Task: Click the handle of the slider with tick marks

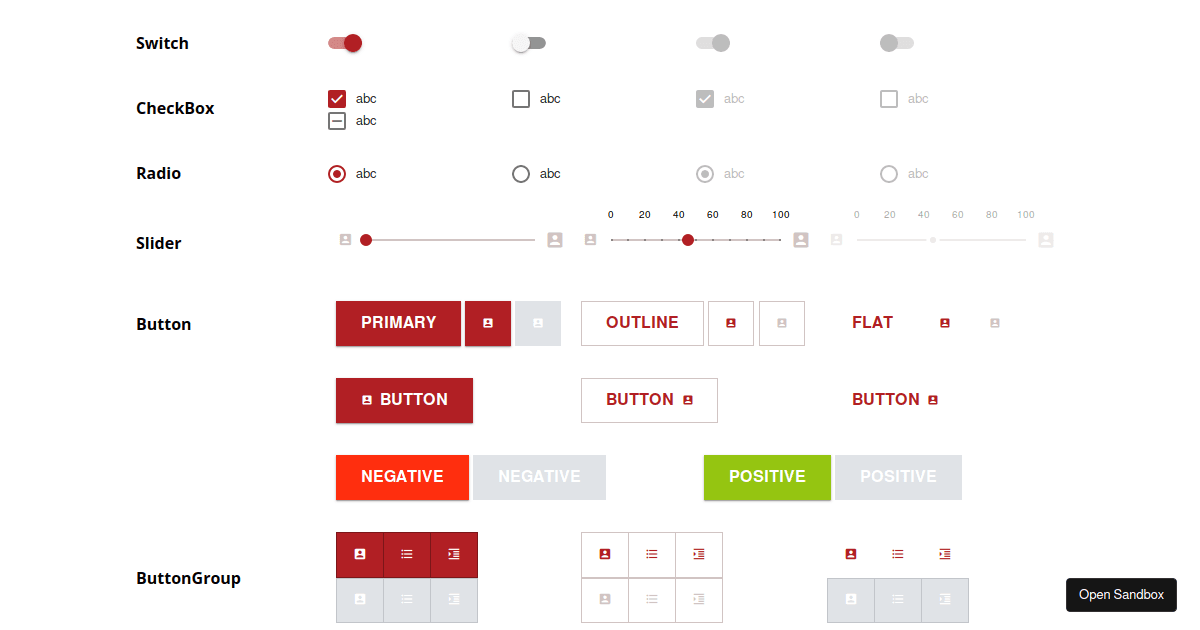Action: tap(688, 240)
